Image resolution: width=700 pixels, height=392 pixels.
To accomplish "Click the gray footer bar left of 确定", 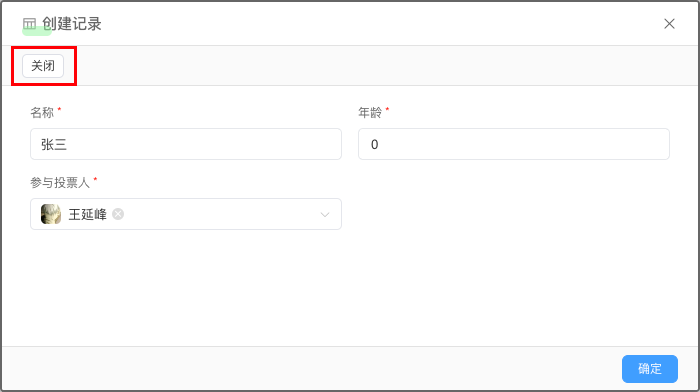I will 312,369.
